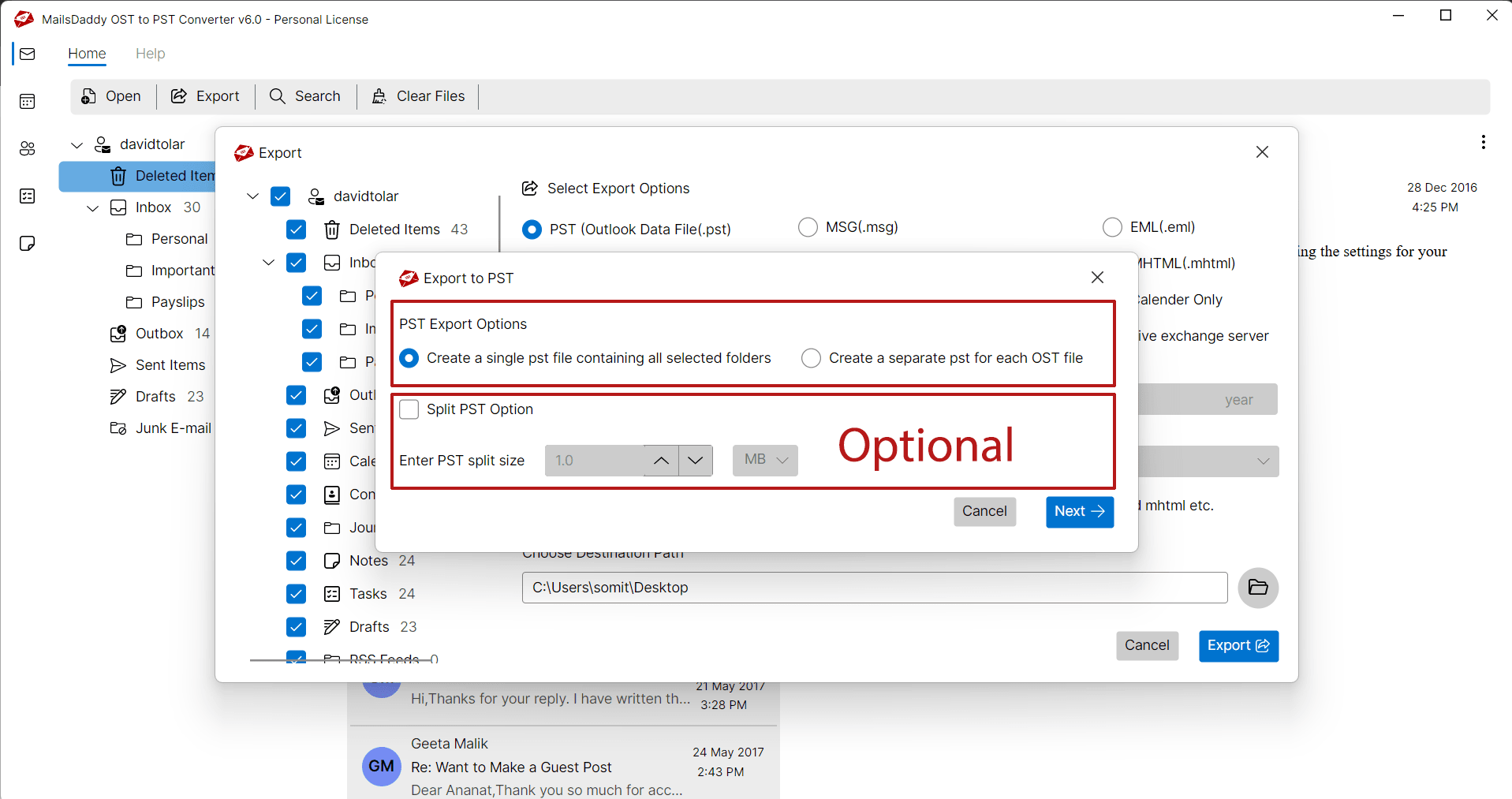This screenshot has width=1512, height=799.
Task: Click the blue Export button
Action: [1238, 646]
